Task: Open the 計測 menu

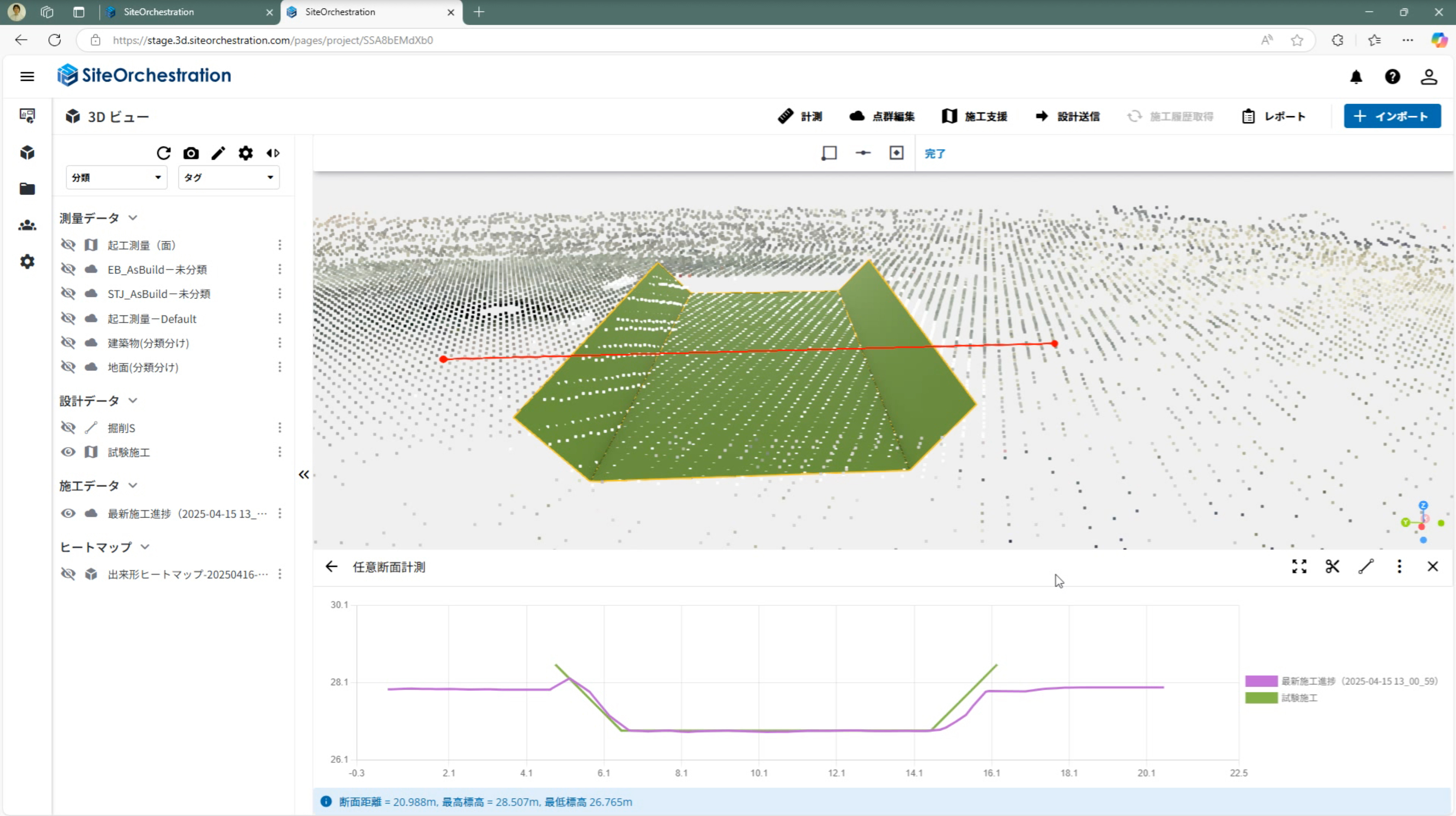Action: click(x=800, y=117)
